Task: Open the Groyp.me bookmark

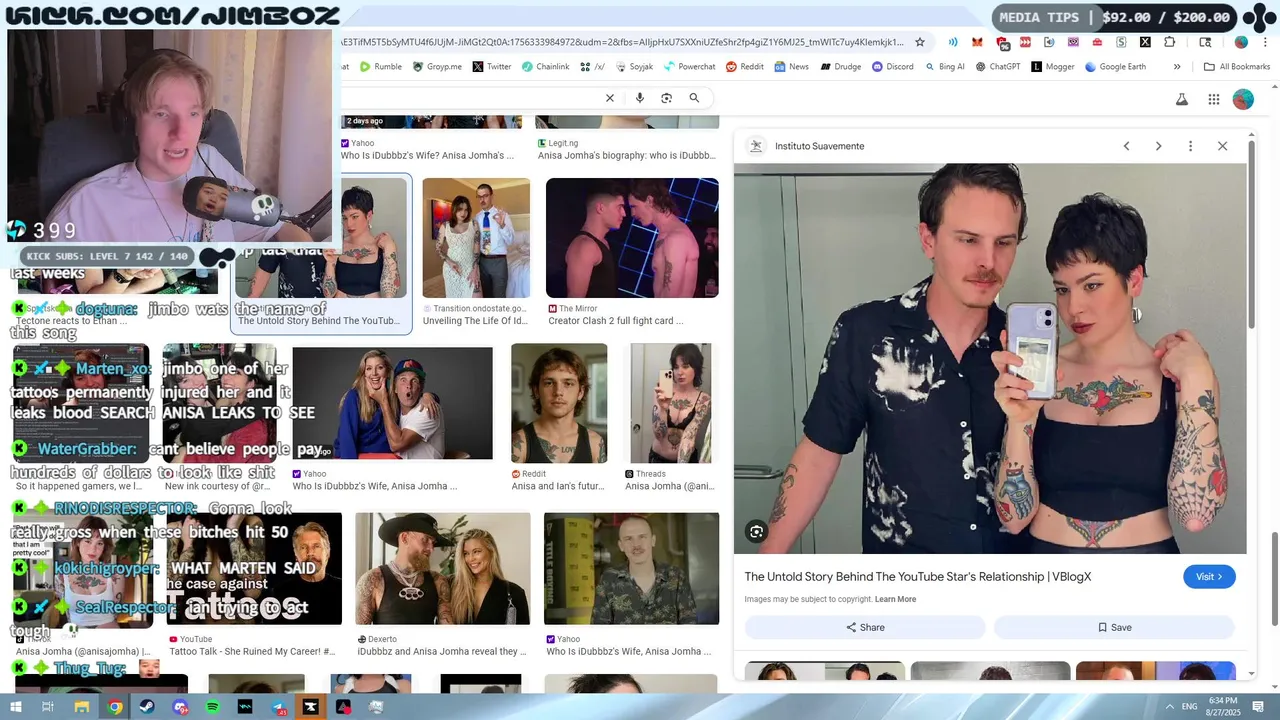Action: [x=436, y=67]
